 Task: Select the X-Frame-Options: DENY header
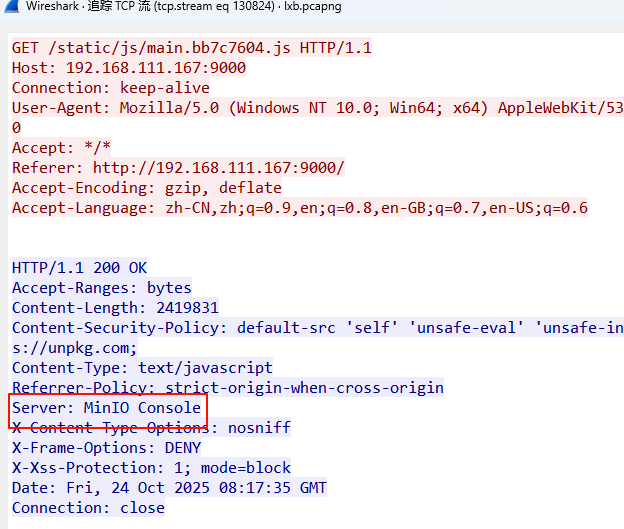106,448
